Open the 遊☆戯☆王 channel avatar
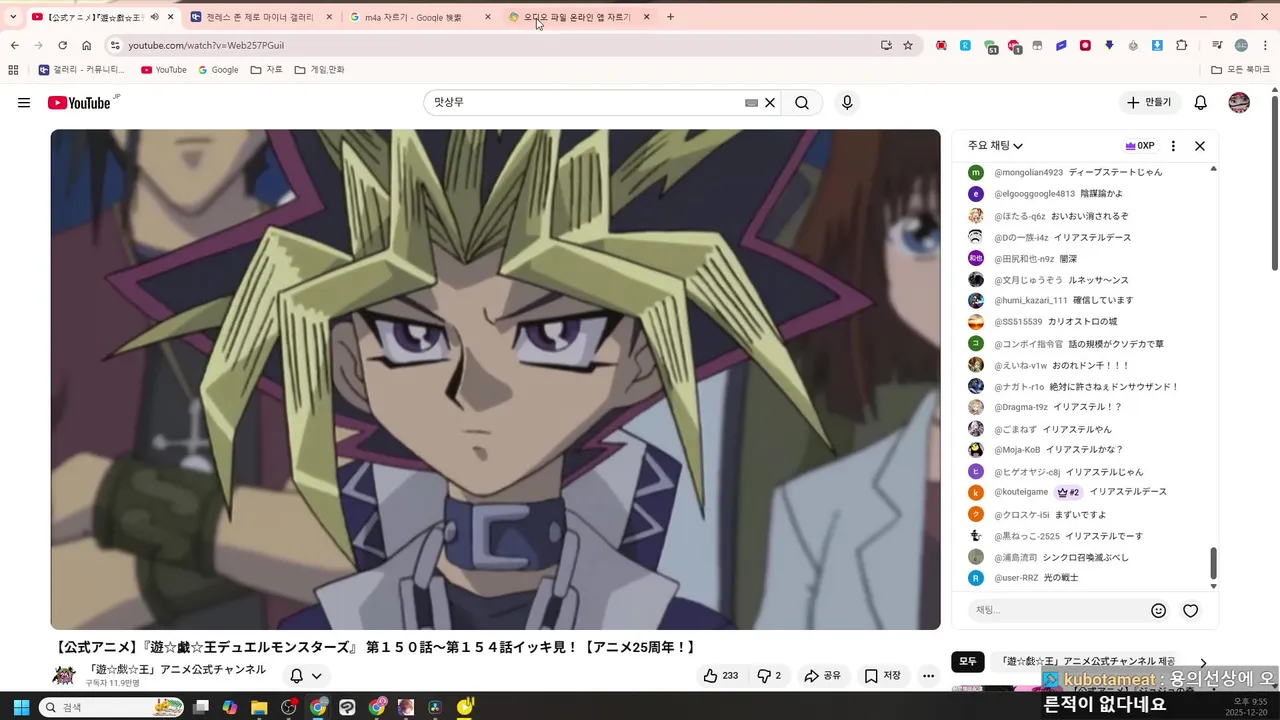Screen dimensions: 1280x720 click(x=64, y=675)
